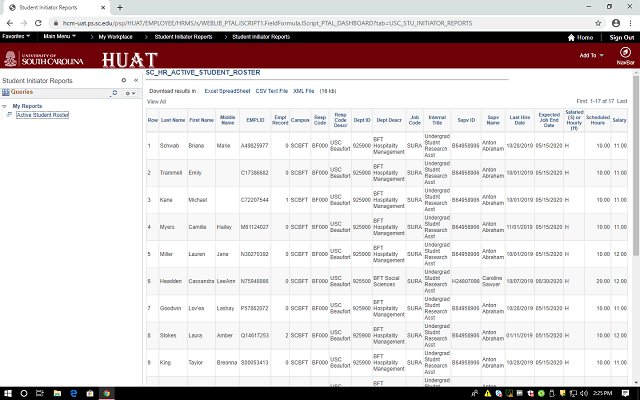Open the Favorites dropdown menu
Screen dimensions: 640x400
click(16, 36)
